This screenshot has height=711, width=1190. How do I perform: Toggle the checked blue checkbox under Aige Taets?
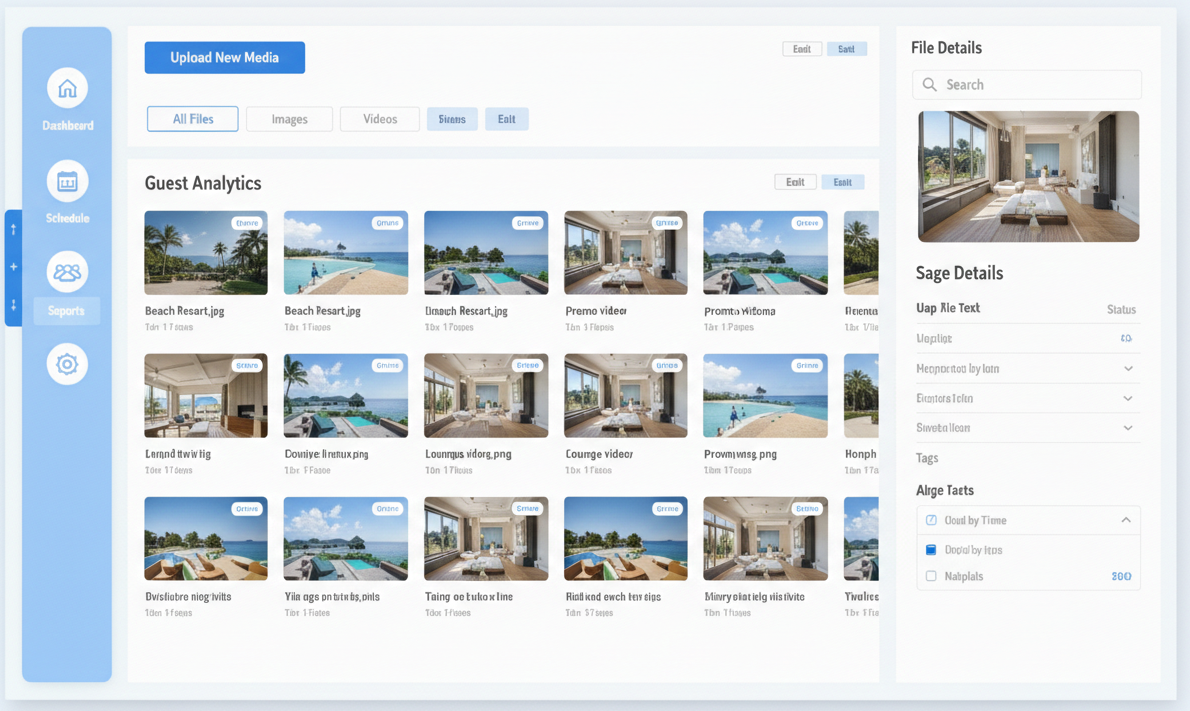pos(931,550)
